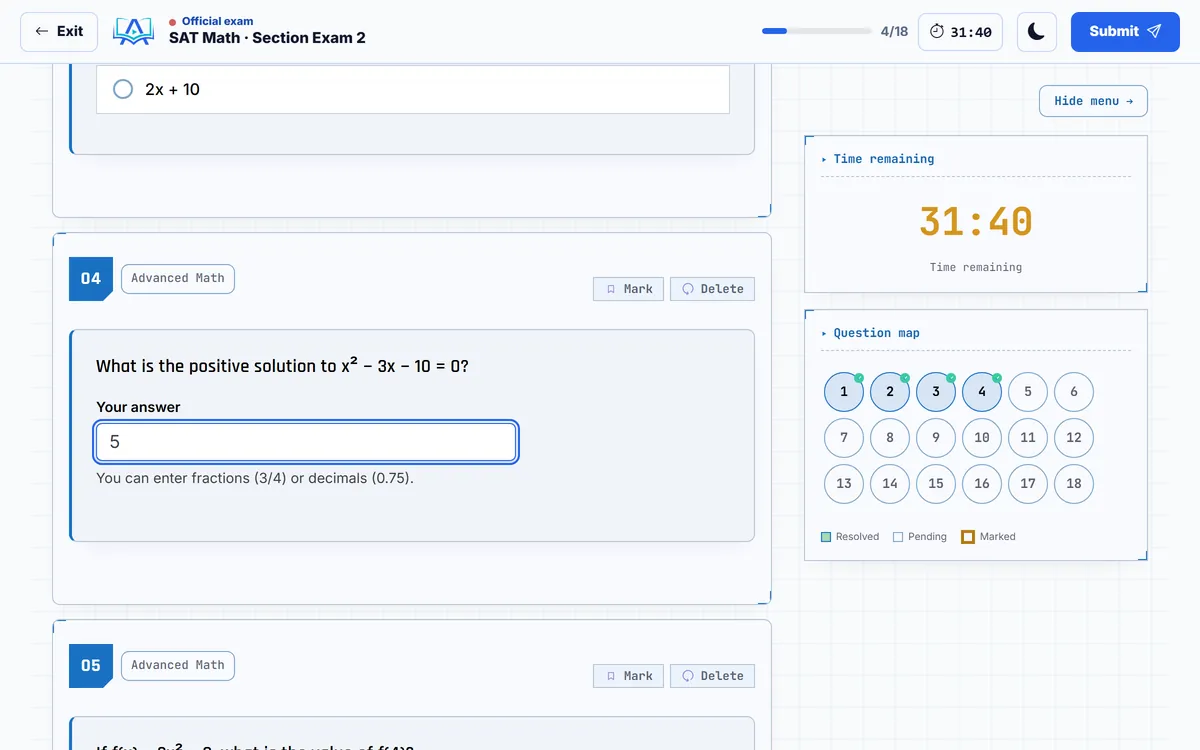Click the question text about positive solution
Screen dimensions: 1200x750
point(282,366)
